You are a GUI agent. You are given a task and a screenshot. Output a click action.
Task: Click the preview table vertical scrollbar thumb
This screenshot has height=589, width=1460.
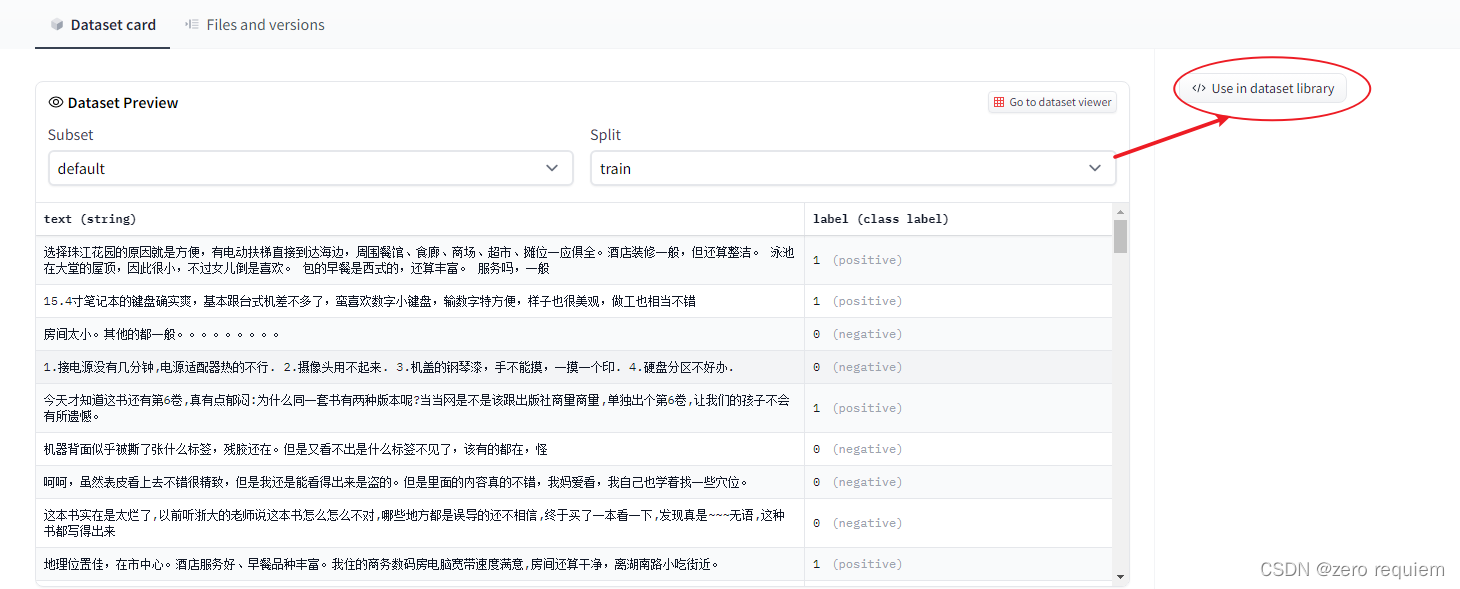coord(1120,236)
